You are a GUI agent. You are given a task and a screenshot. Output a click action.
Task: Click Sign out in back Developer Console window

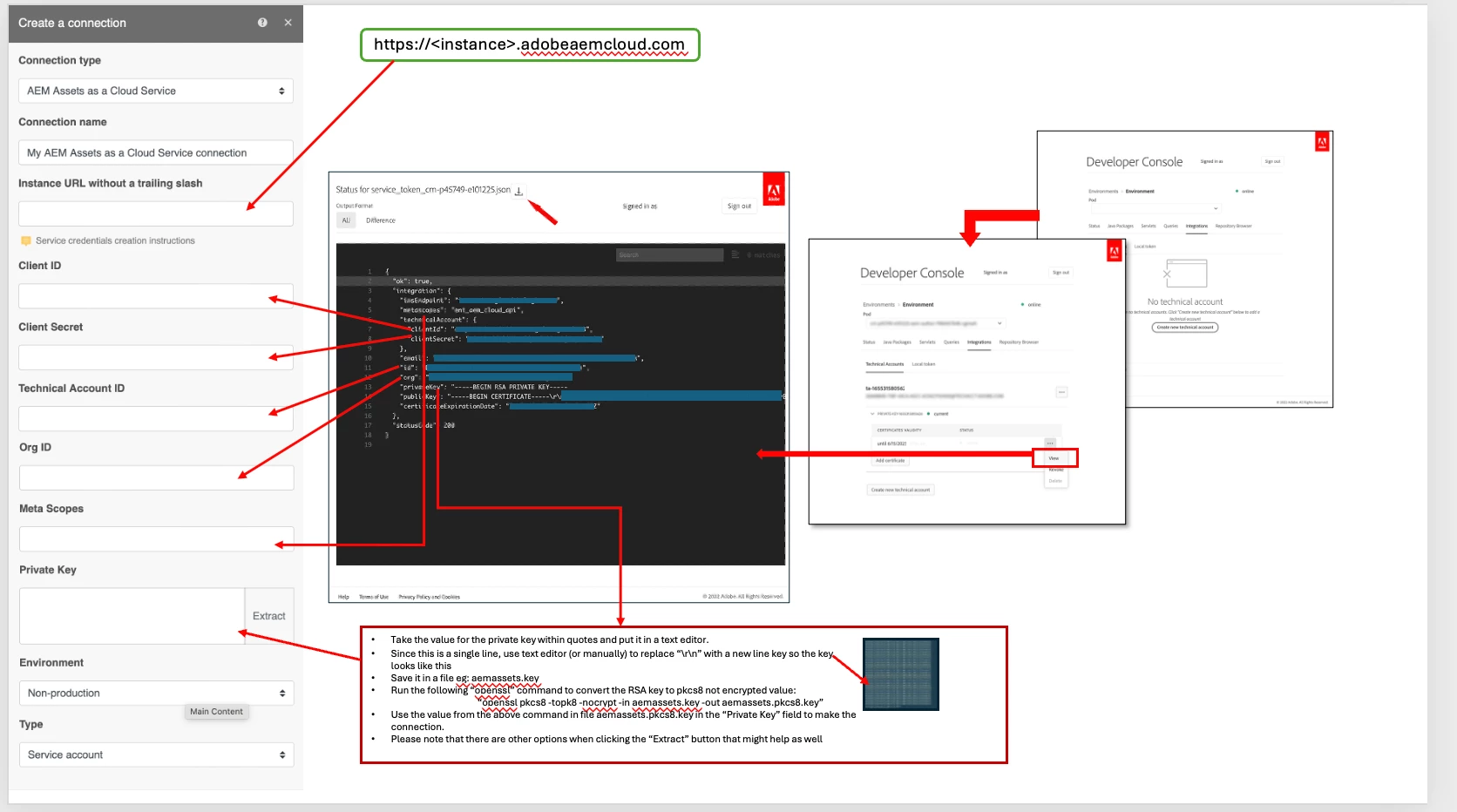tap(1272, 161)
